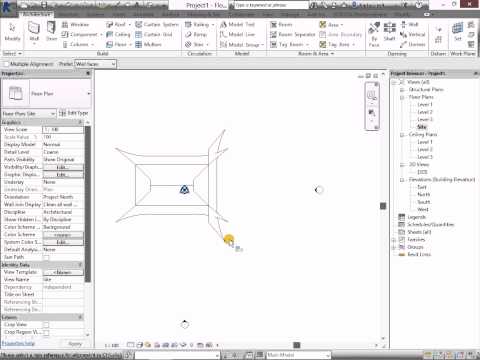Select the Dormer opening tool
This screenshot has height=360, width=480.
[412, 44]
